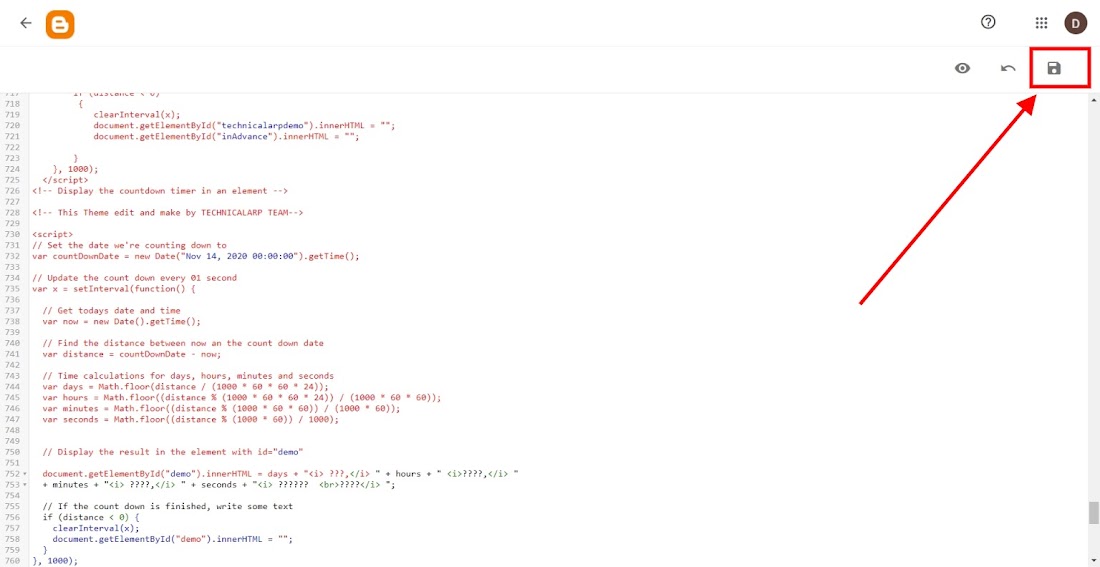The width and height of the screenshot is (1100, 567).
Task: Click comment "Display the result in the element"
Action: [x=173, y=452]
